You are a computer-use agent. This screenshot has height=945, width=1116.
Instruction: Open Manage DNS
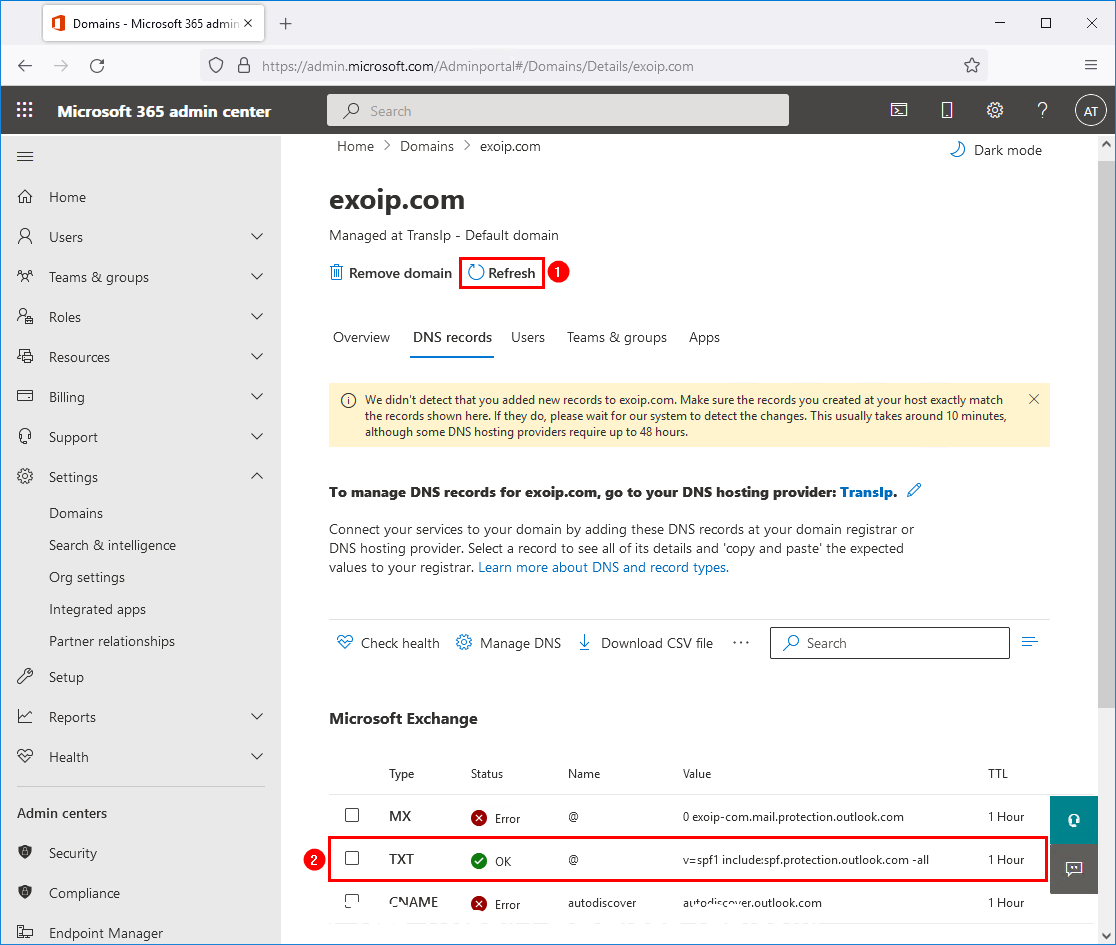point(508,643)
